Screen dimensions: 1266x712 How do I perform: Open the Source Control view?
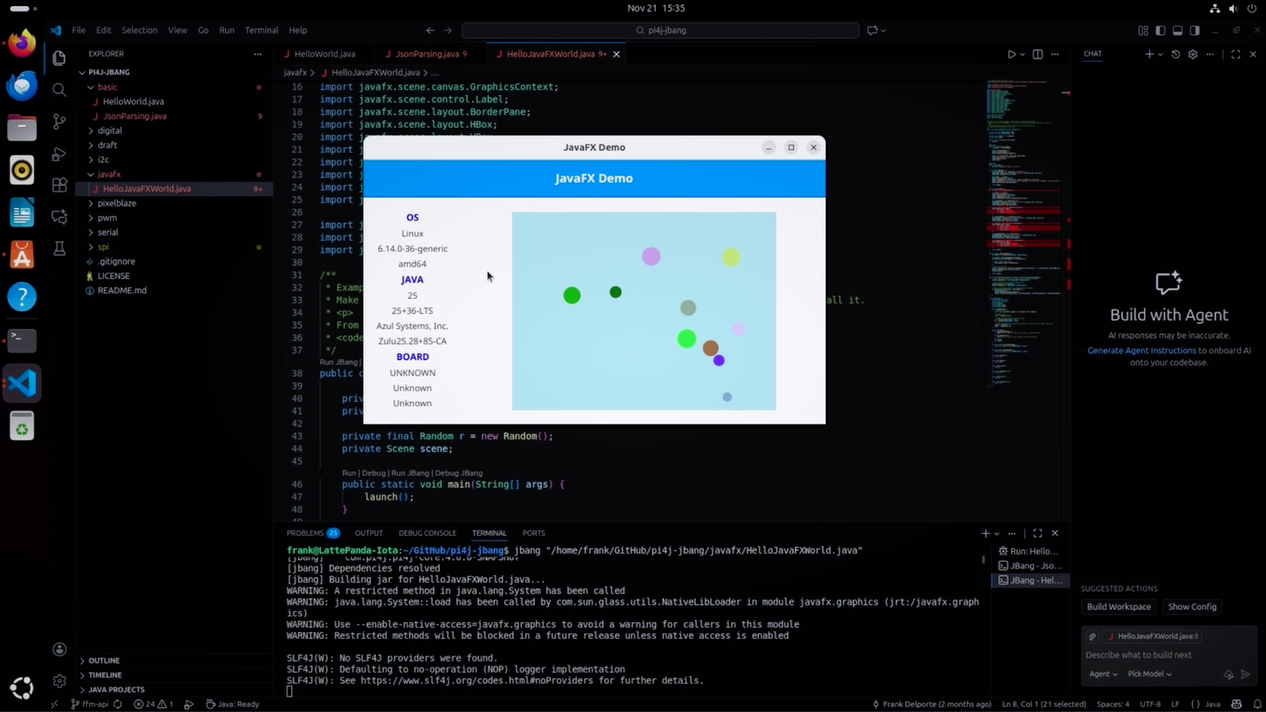coord(59,122)
